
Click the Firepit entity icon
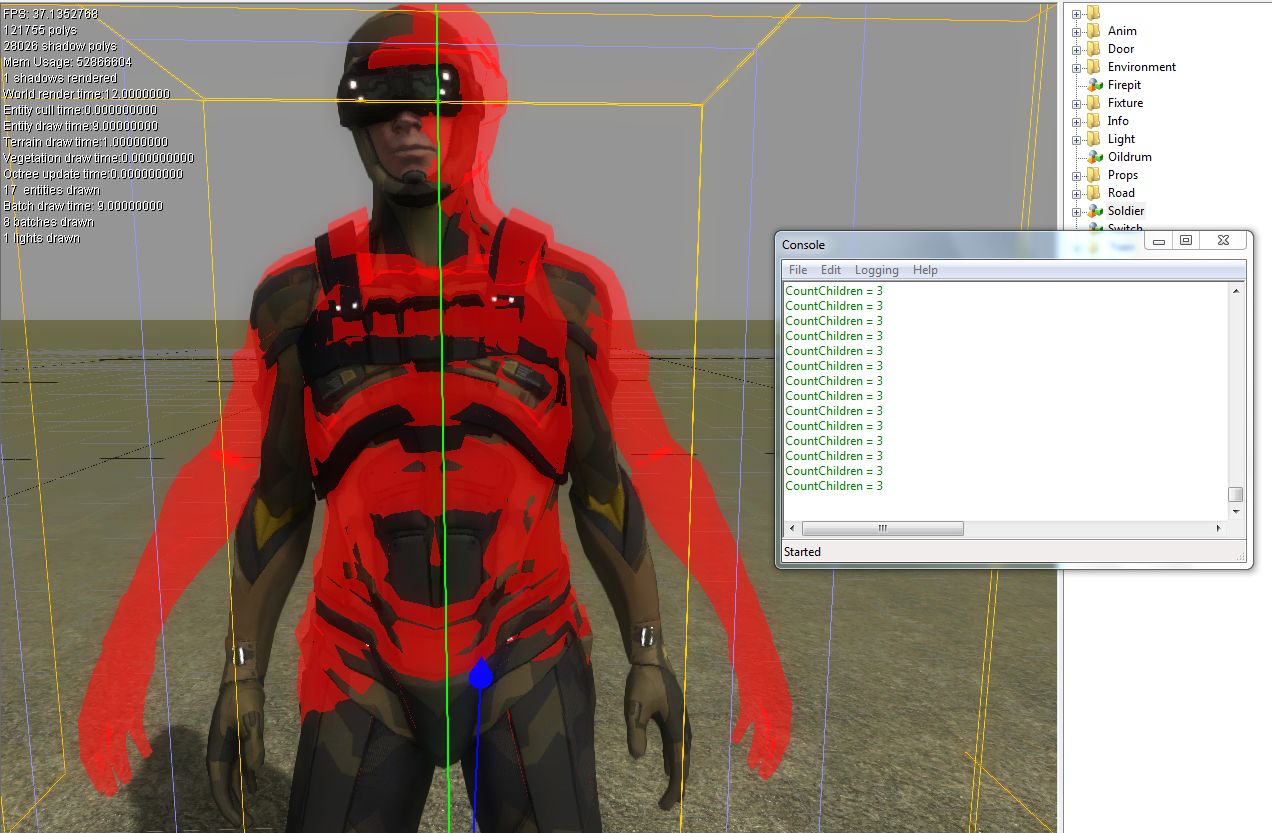tap(1094, 85)
